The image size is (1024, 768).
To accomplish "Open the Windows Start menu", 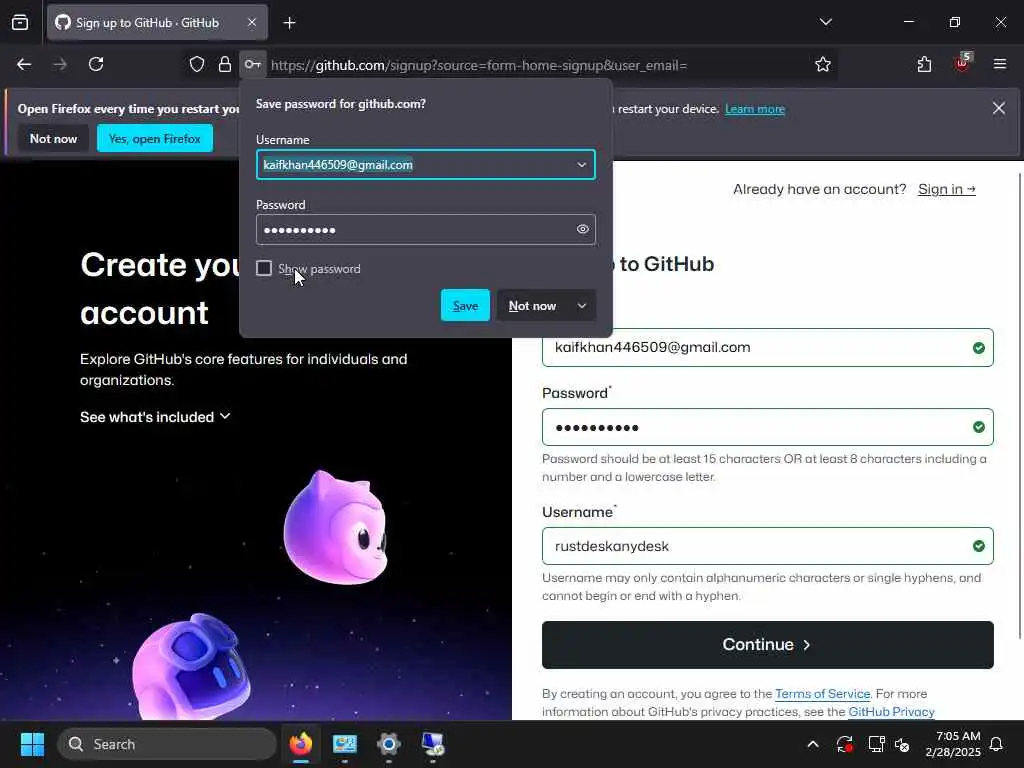I will [32, 744].
